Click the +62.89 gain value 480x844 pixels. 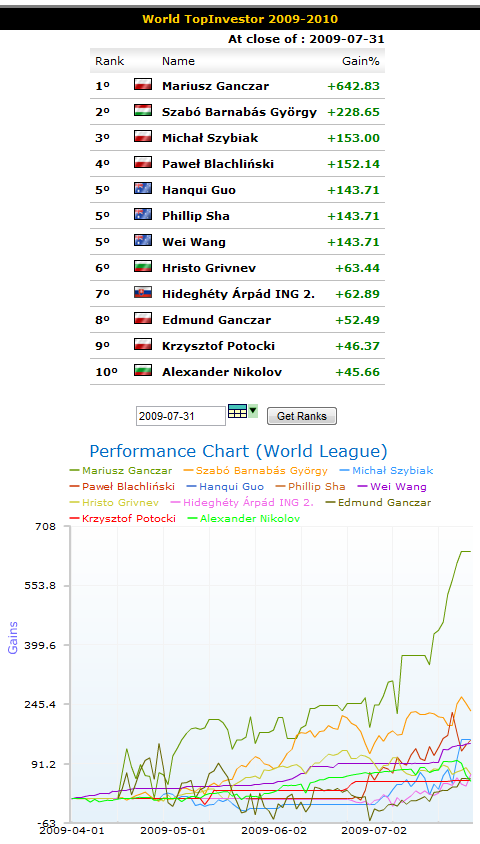357,294
